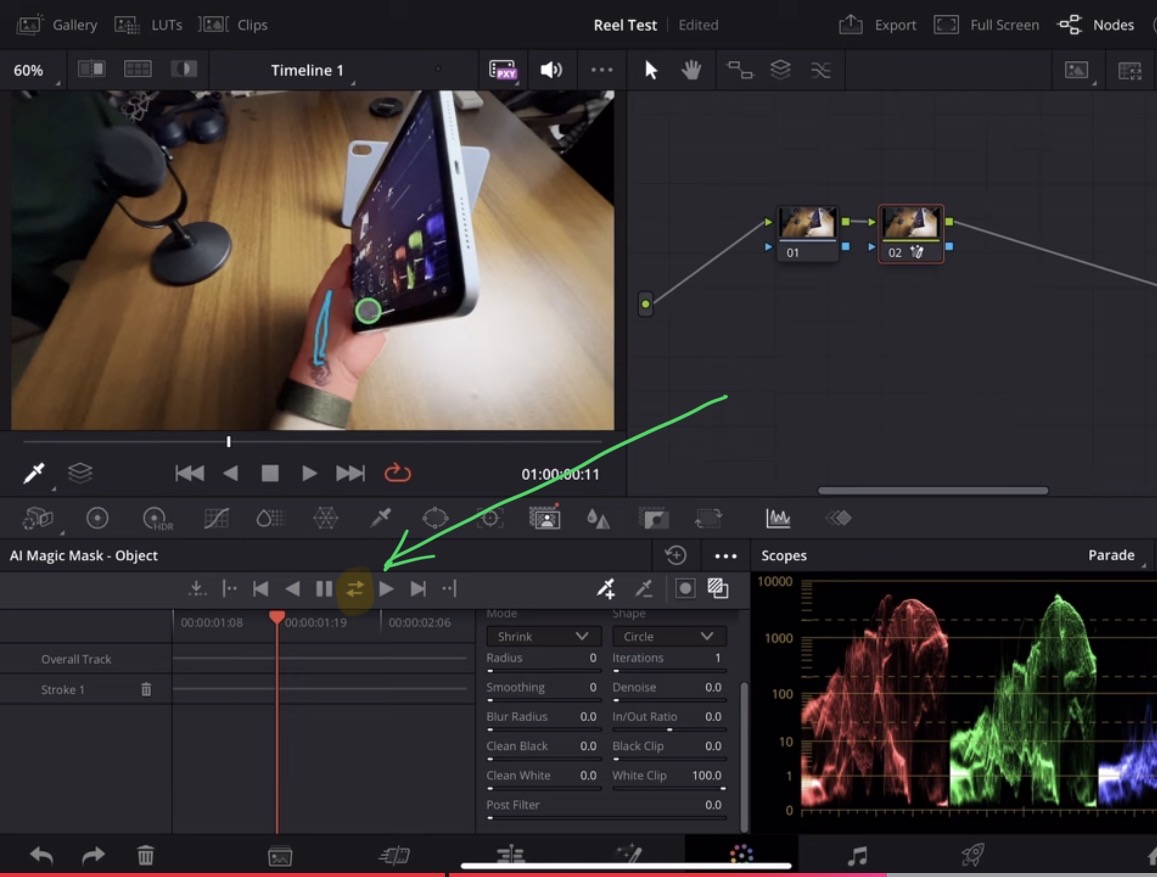This screenshot has width=1157, height=877.
Task: Click the Timeline 1 menu
Action: pyautogui.click(x=307, y=69)
